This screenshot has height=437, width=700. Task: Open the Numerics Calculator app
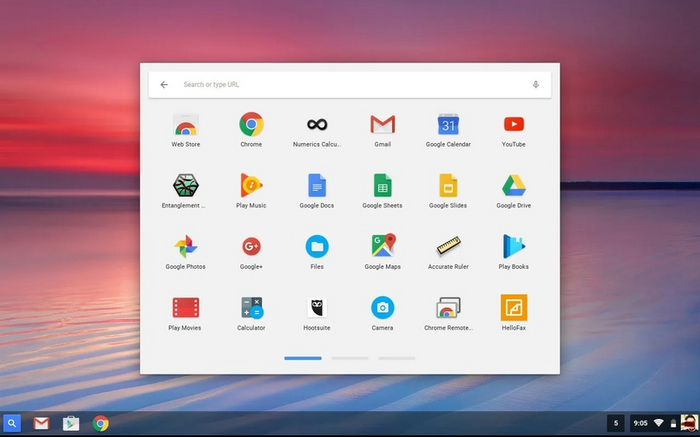(x=317, y=125)
